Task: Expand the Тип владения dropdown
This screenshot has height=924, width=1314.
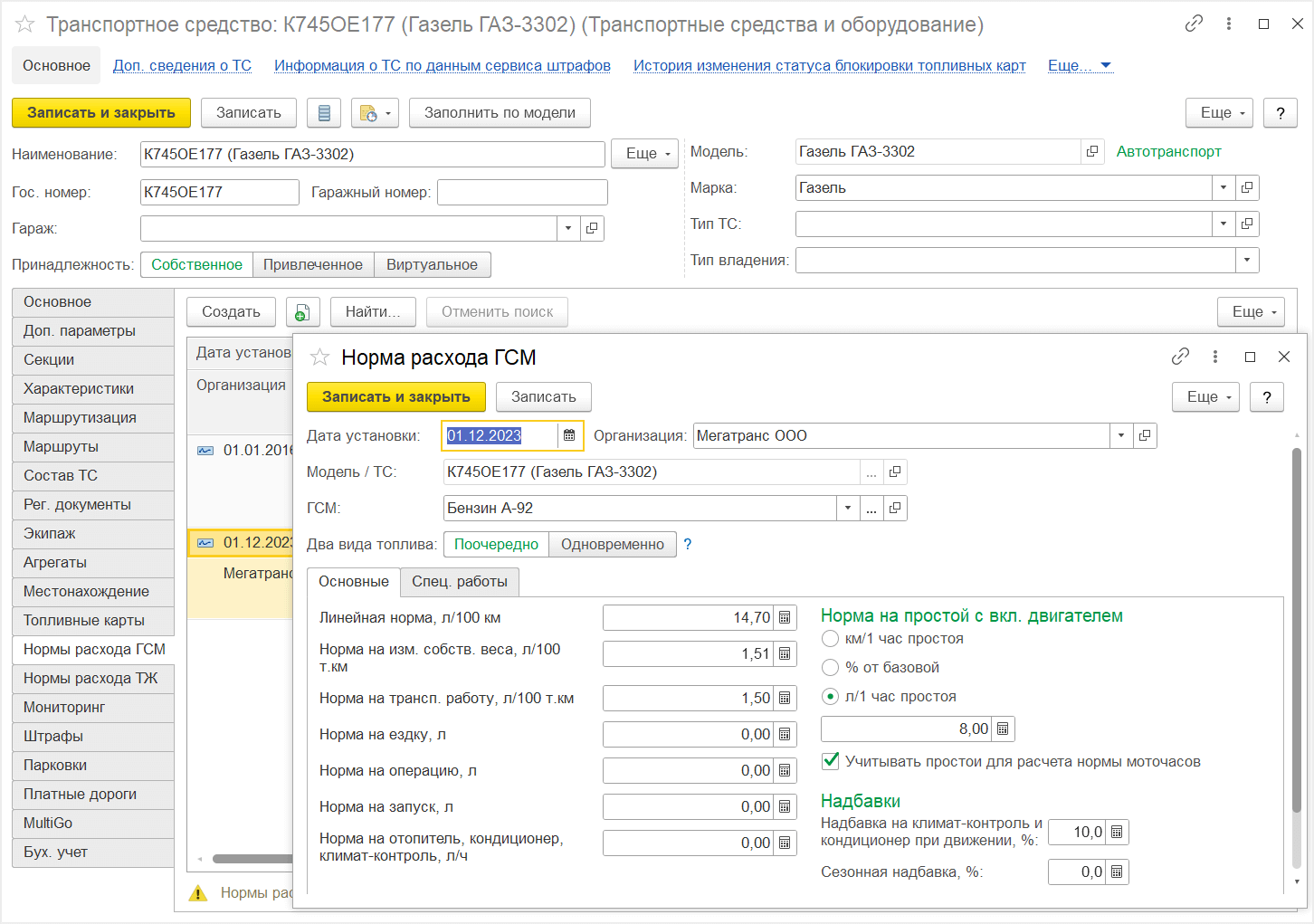Action: [x=1247, y=260]
